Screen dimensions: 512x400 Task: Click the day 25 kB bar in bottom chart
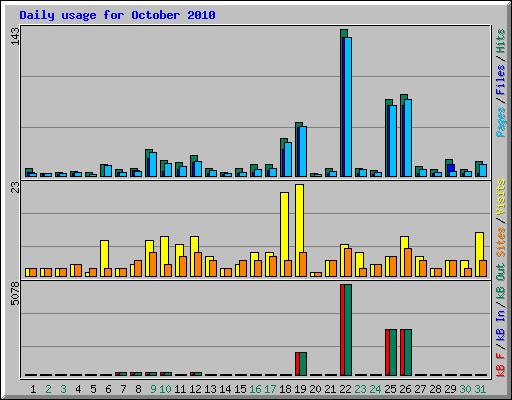[x=391, y=352]
